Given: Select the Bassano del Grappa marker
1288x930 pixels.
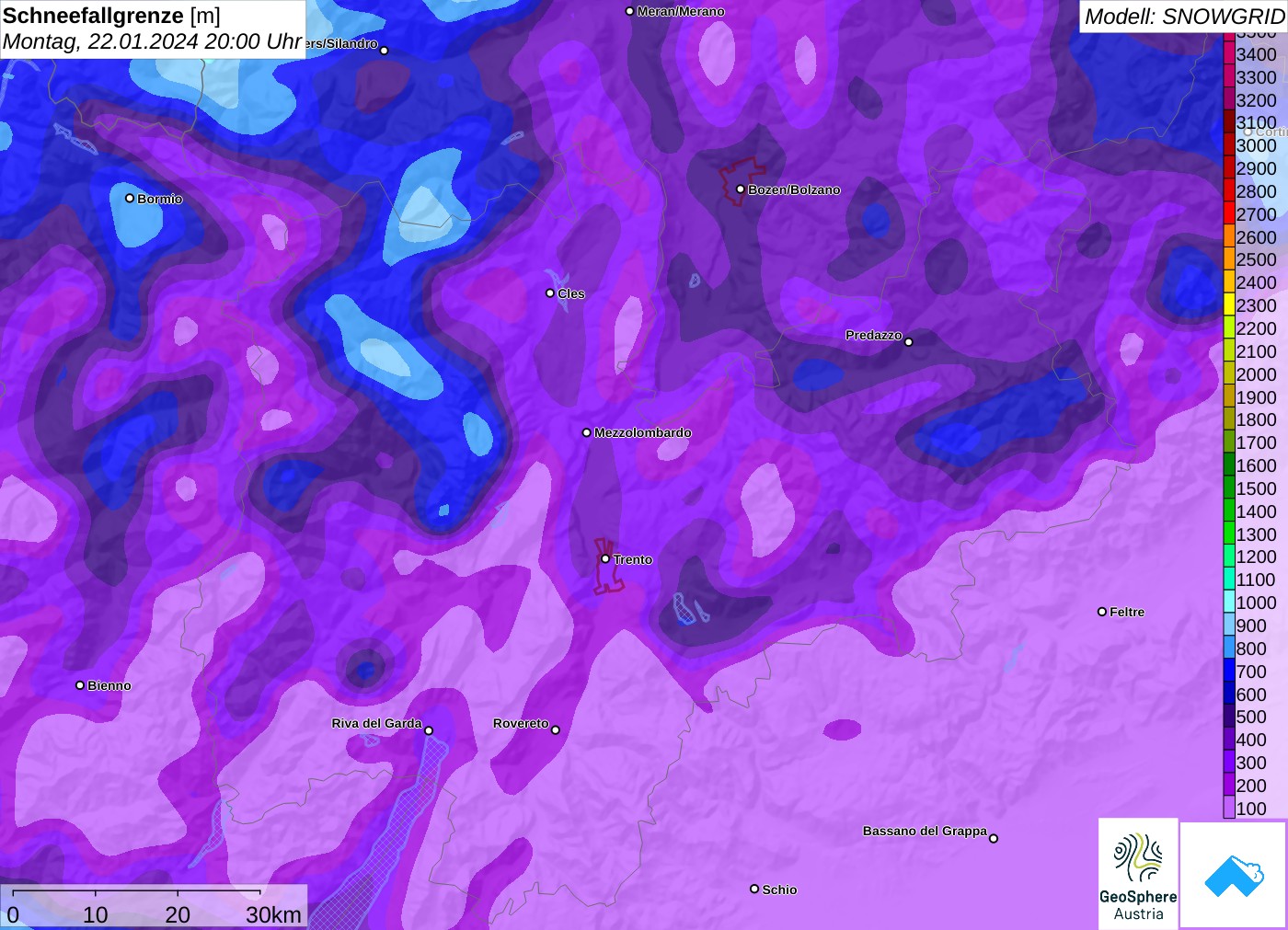Looking at the screenshot, I should pyautogui.click(x=993, y=837).
